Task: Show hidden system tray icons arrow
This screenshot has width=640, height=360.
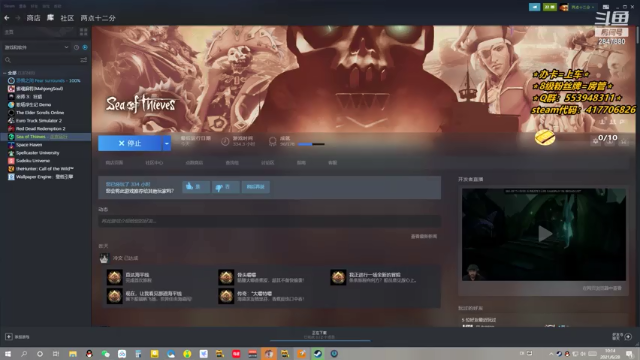Action: coord(551,354)
